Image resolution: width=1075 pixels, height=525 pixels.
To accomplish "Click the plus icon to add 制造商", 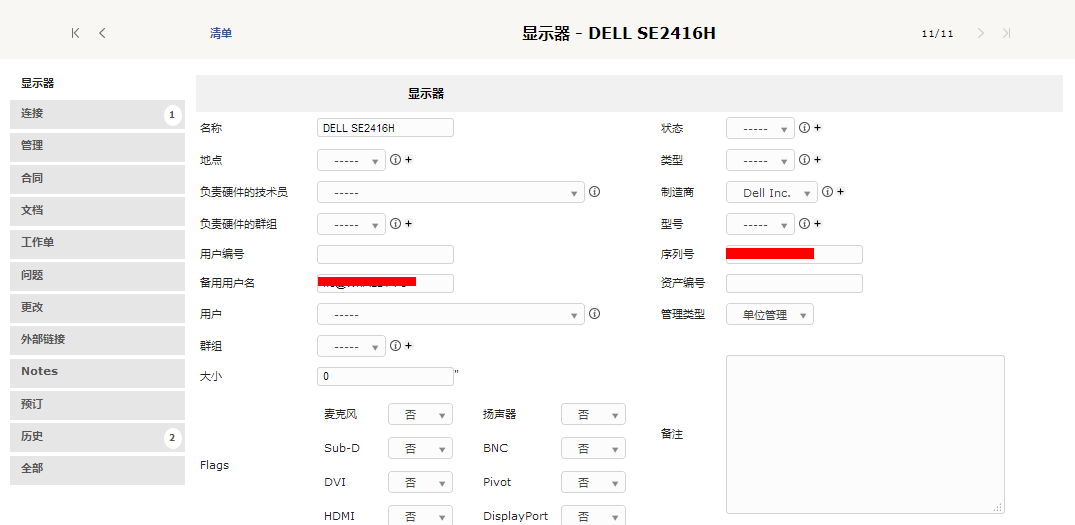I will click(x=840, y=192).
